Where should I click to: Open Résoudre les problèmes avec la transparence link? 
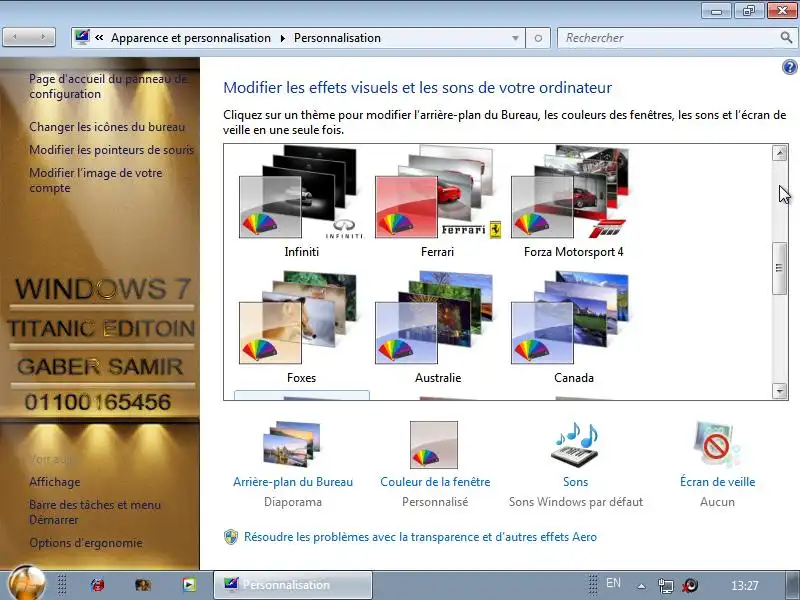[x=420, y=537]
